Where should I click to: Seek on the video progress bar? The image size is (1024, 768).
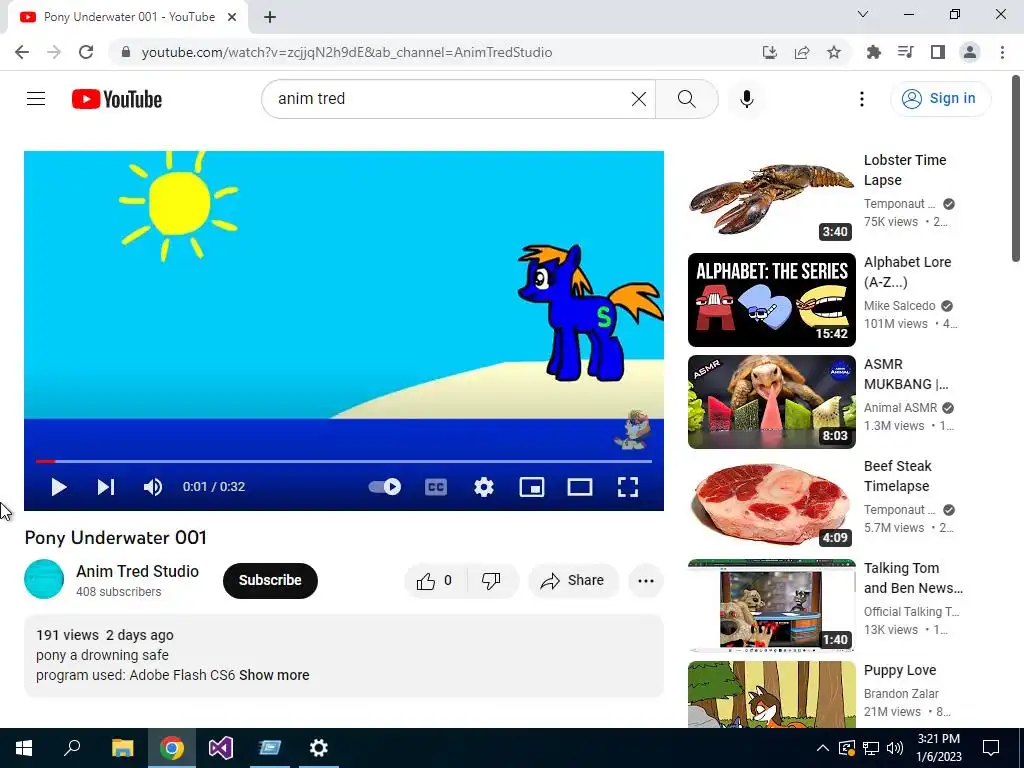pyautogui.click(x=344, y=461)
